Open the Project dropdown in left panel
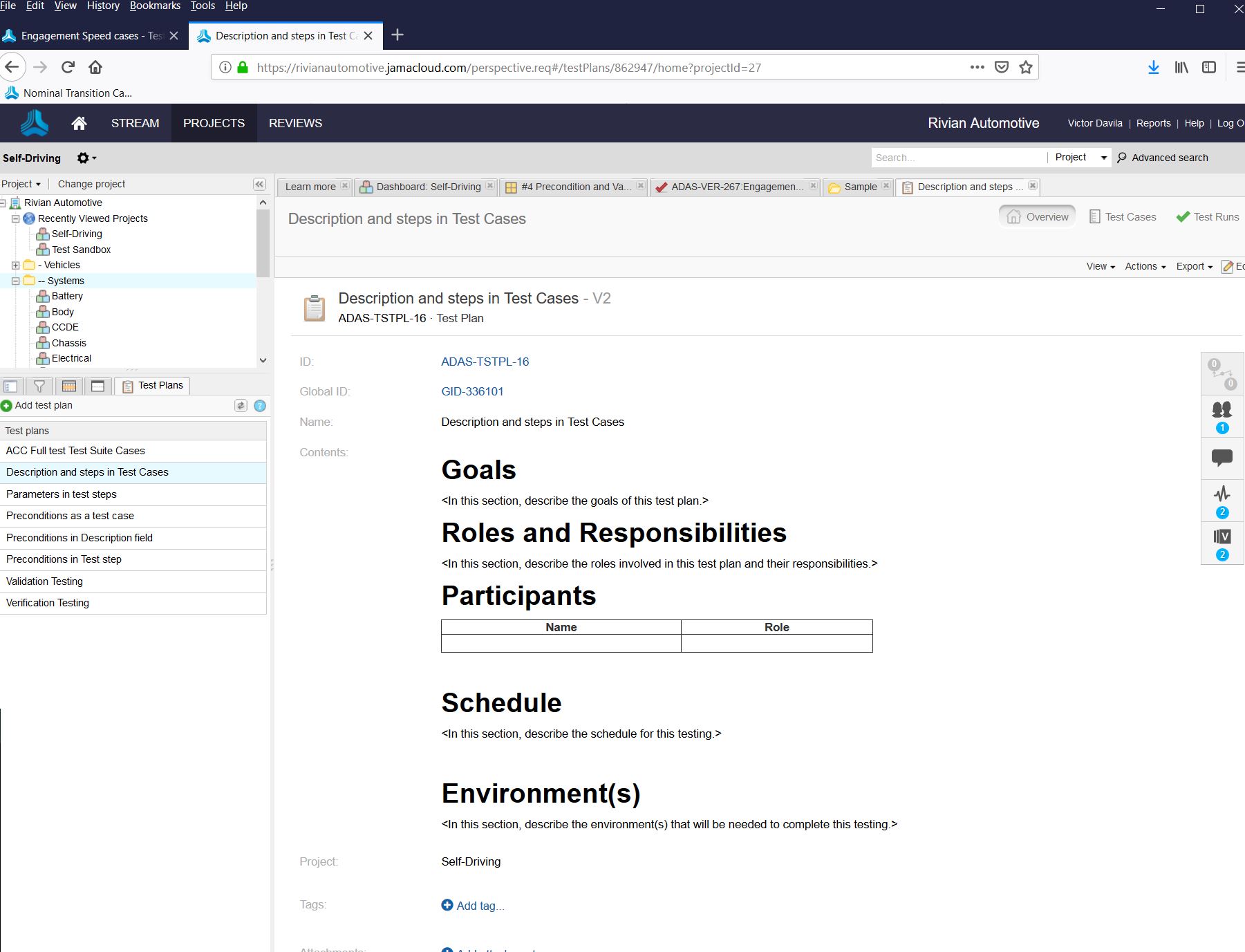This screenshot has width=1245, height=952. [21, 184]
